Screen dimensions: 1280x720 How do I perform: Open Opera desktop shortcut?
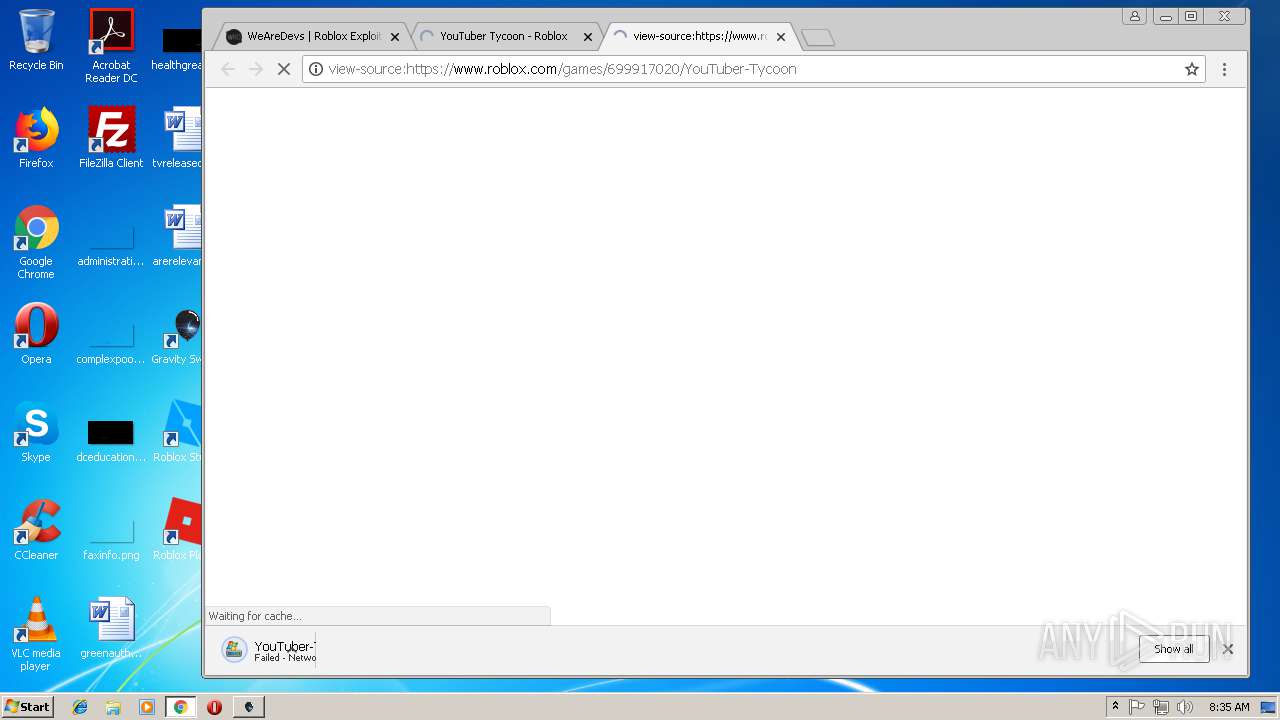pyautogui.click(x=36, y=335)
